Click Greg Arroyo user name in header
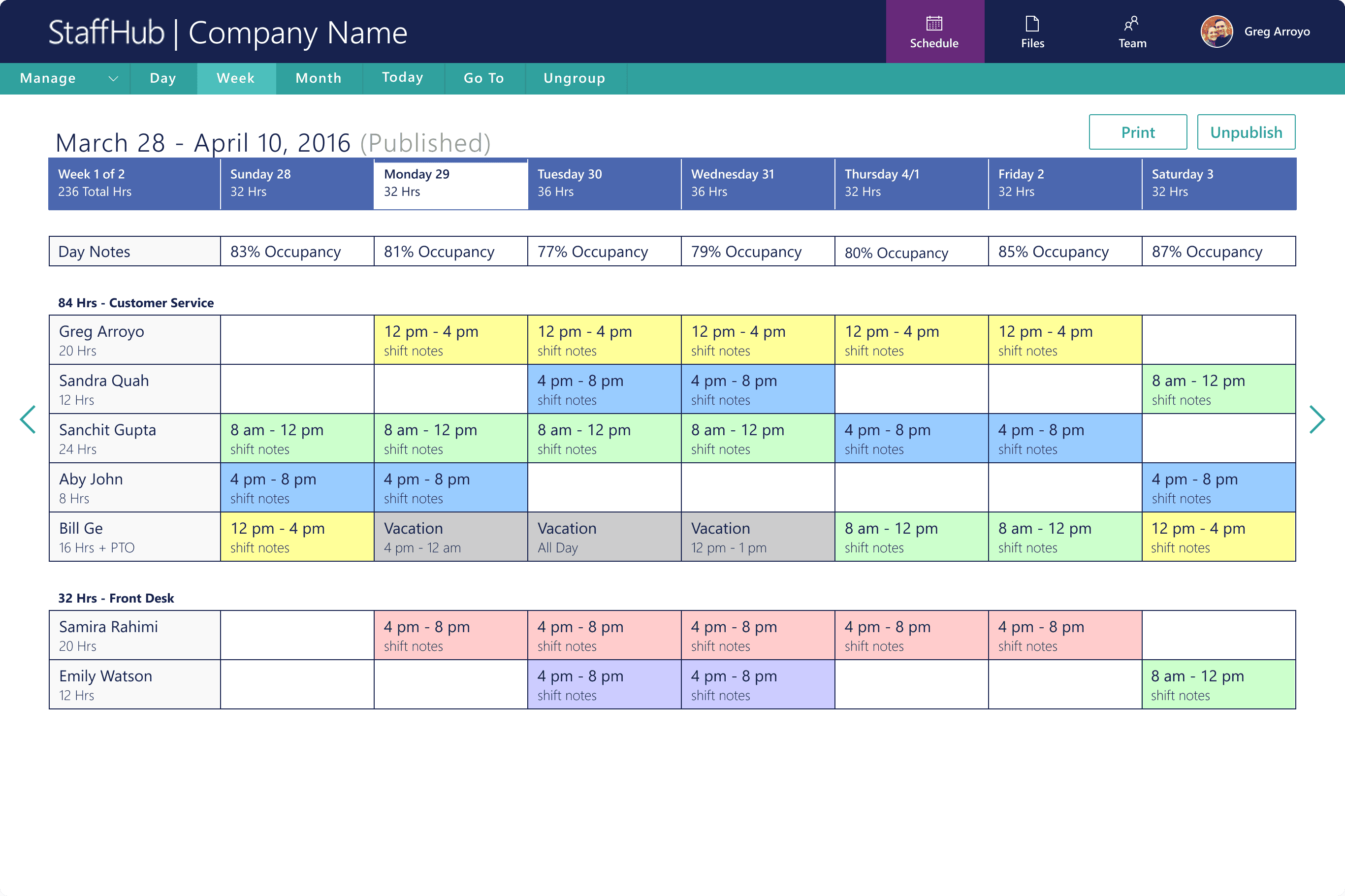1345x896 pixels. [1277, 32]
